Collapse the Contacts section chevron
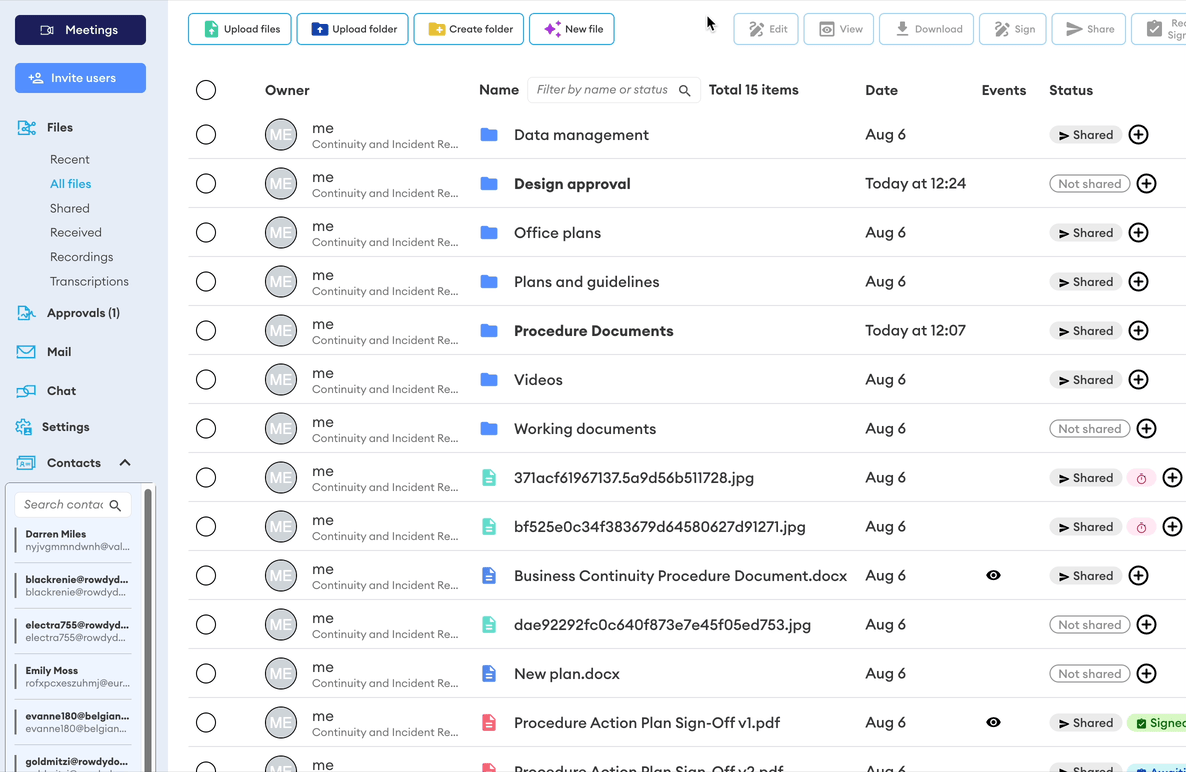The image size is (1186, 772). click(x=125, y=463)
